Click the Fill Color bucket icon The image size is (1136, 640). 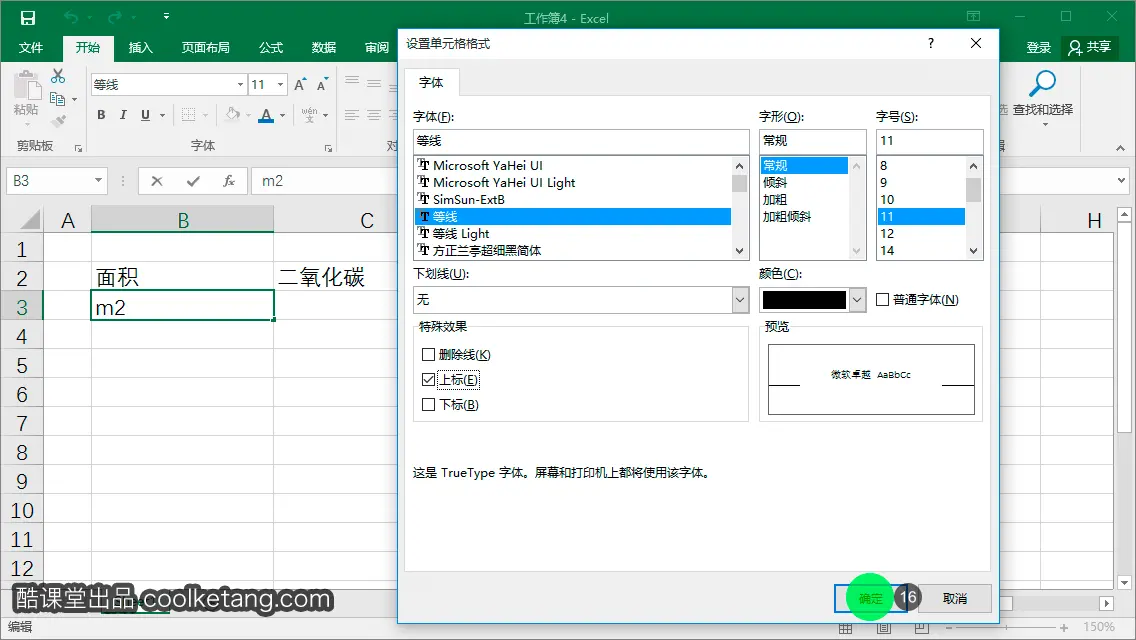point(233,115)
